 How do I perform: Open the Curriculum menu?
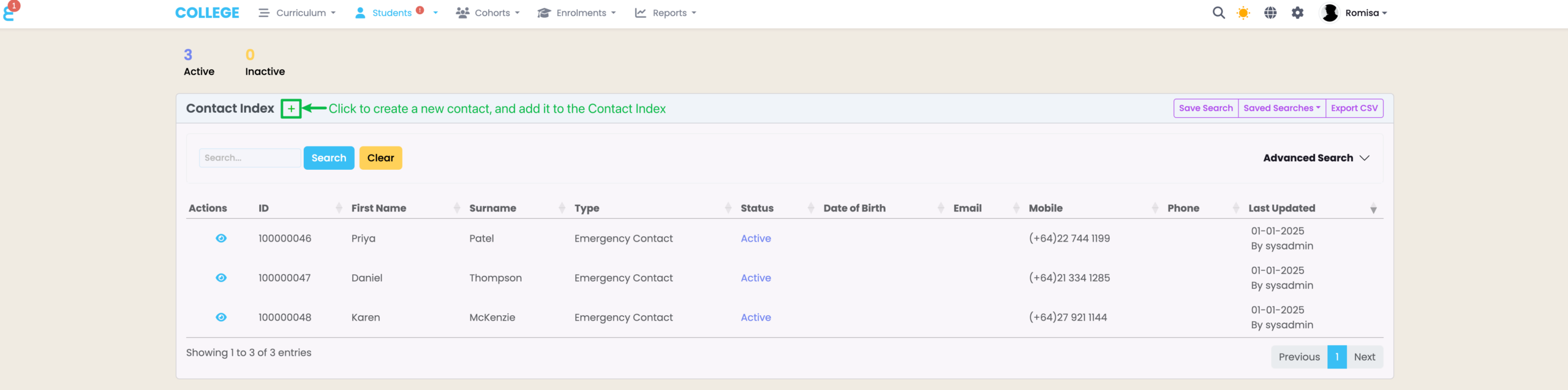298,13
